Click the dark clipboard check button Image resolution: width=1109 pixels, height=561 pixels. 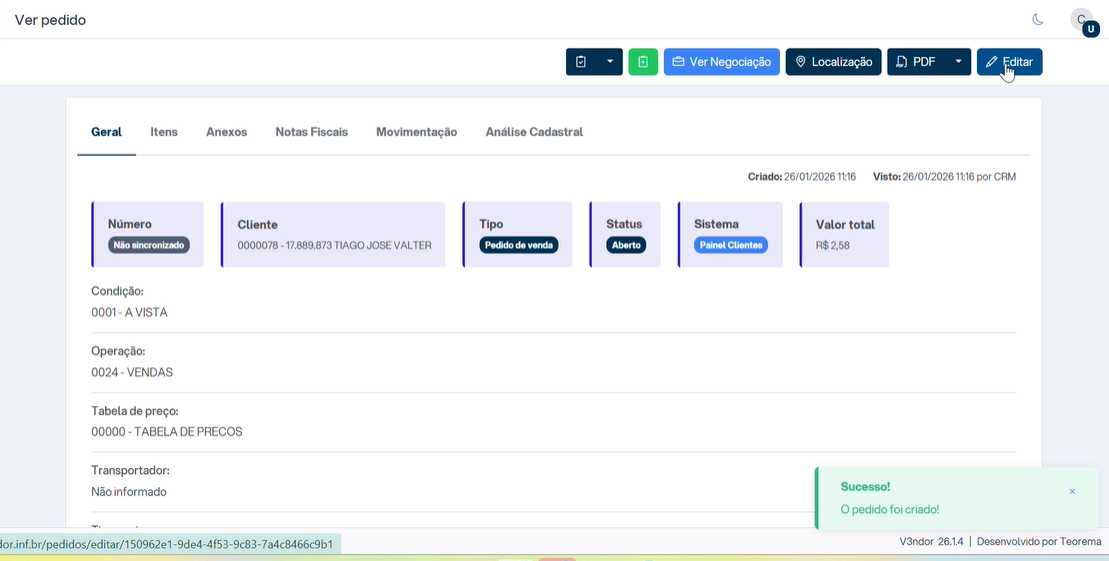tap(581, 62)
